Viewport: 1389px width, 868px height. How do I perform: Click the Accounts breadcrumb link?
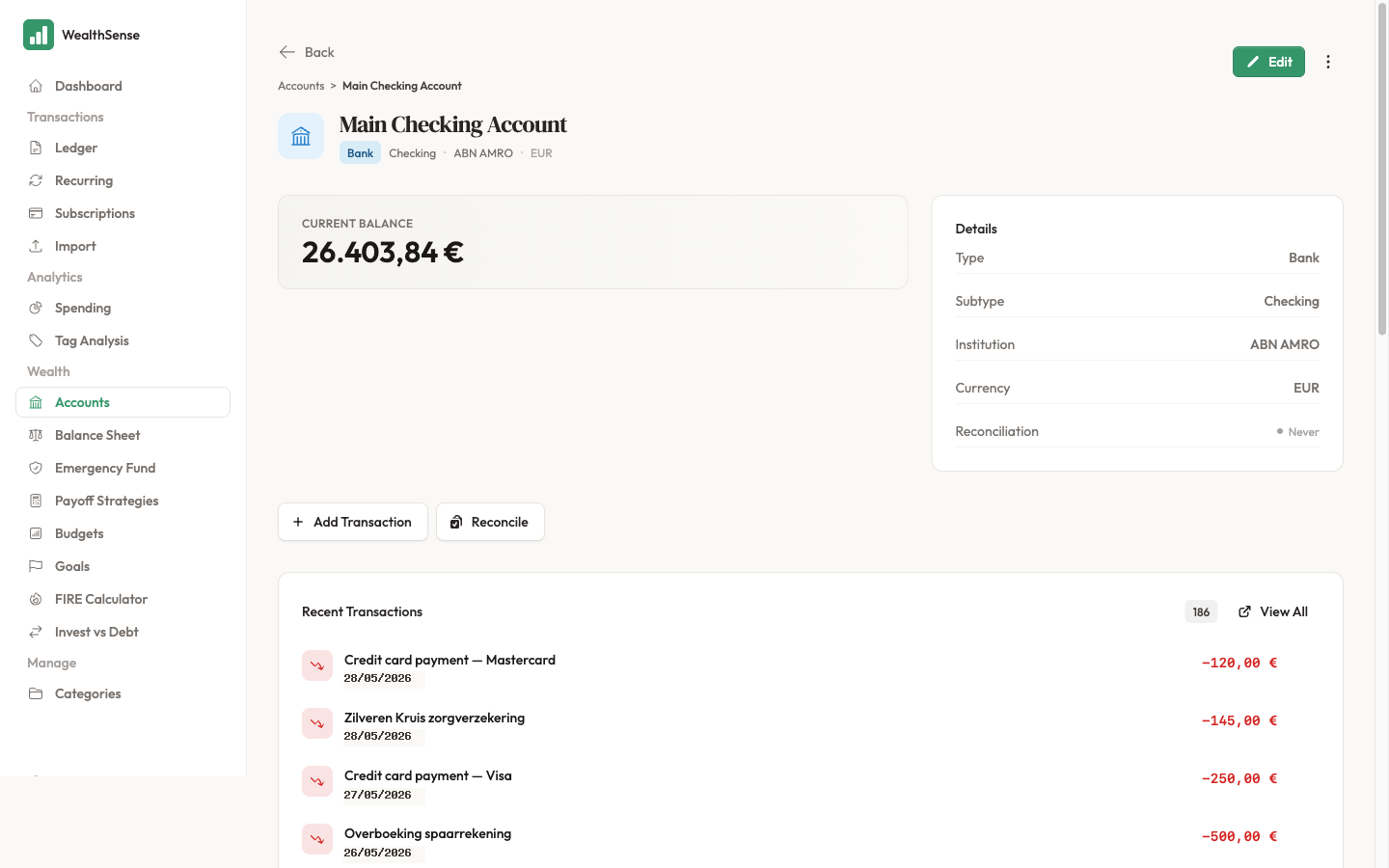301,86
